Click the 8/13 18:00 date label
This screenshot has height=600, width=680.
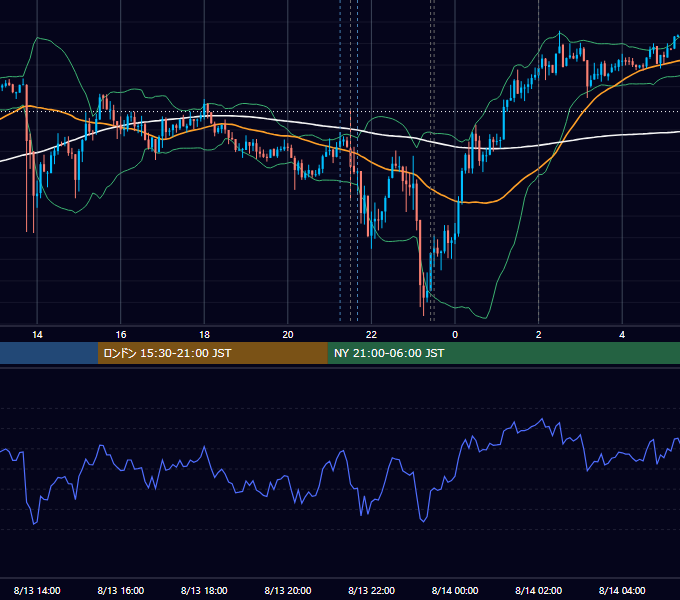point(204,590)
